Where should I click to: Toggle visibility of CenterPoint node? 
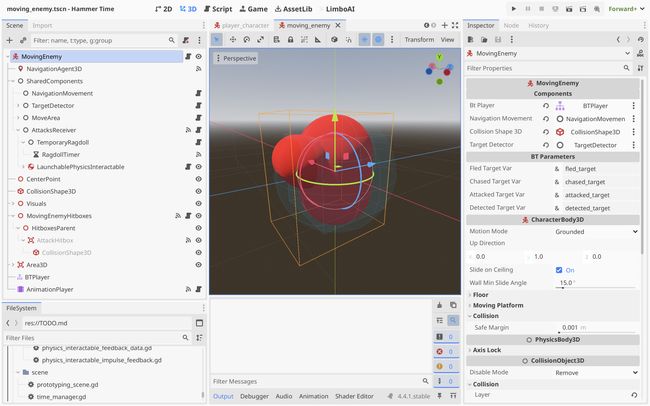(x=199, y=179)
